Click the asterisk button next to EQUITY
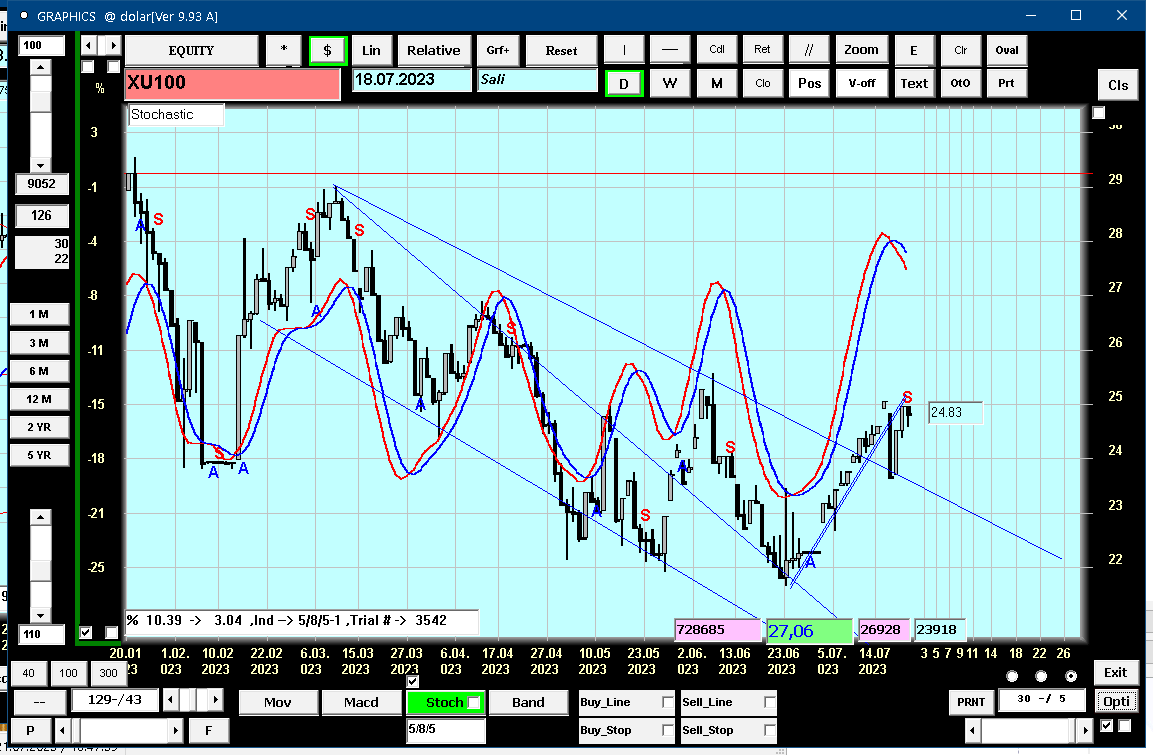 (x=283, y=51)
